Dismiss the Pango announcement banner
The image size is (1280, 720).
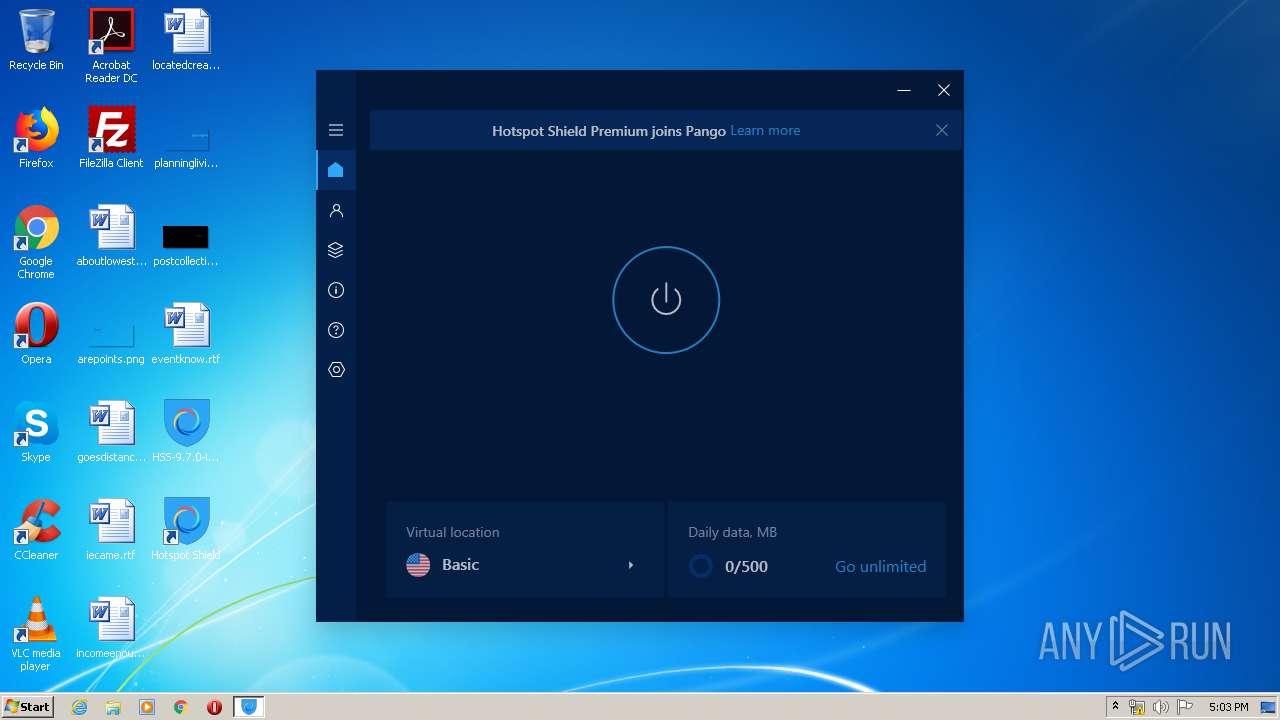click(941, 130)
